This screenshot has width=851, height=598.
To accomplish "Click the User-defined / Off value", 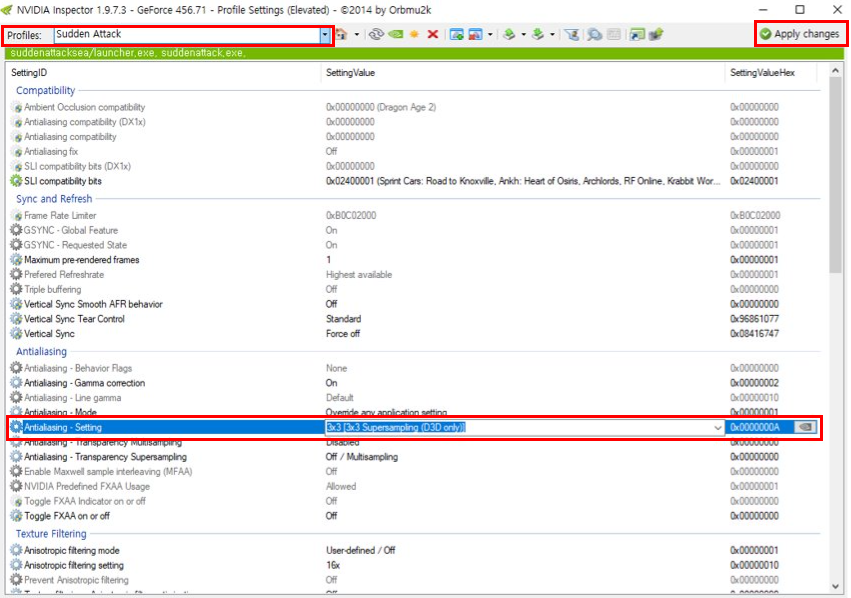I will coord(360,550).
